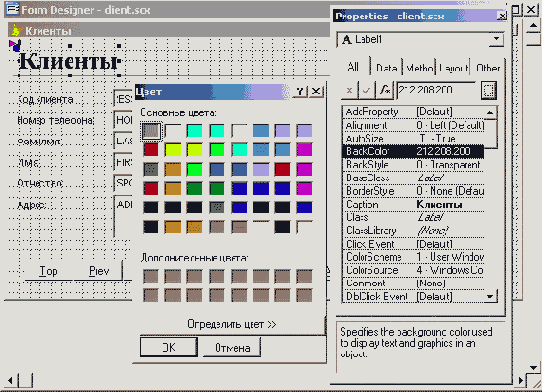Open the Label1 object dropdown in Properties

(496, 39)
